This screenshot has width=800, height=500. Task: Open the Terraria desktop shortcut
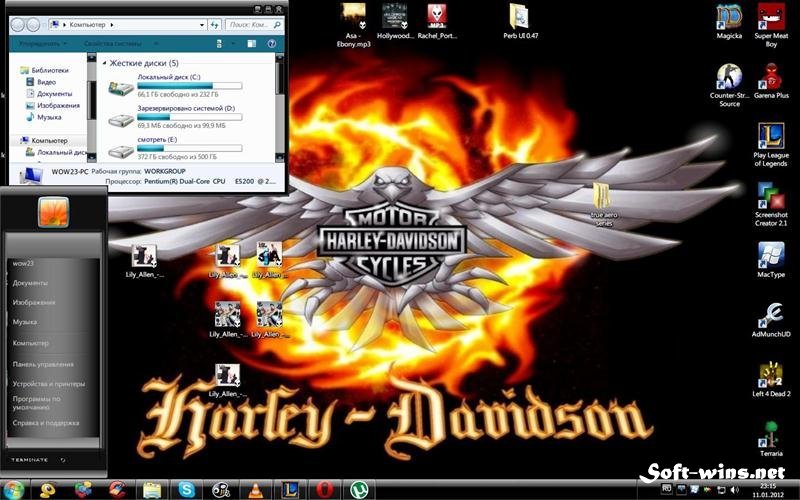click(771, 439)
